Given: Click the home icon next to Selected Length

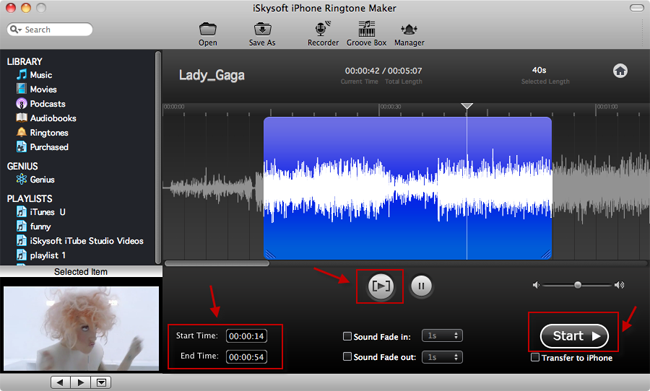Looking at the screenshot, I should (620, 71).
